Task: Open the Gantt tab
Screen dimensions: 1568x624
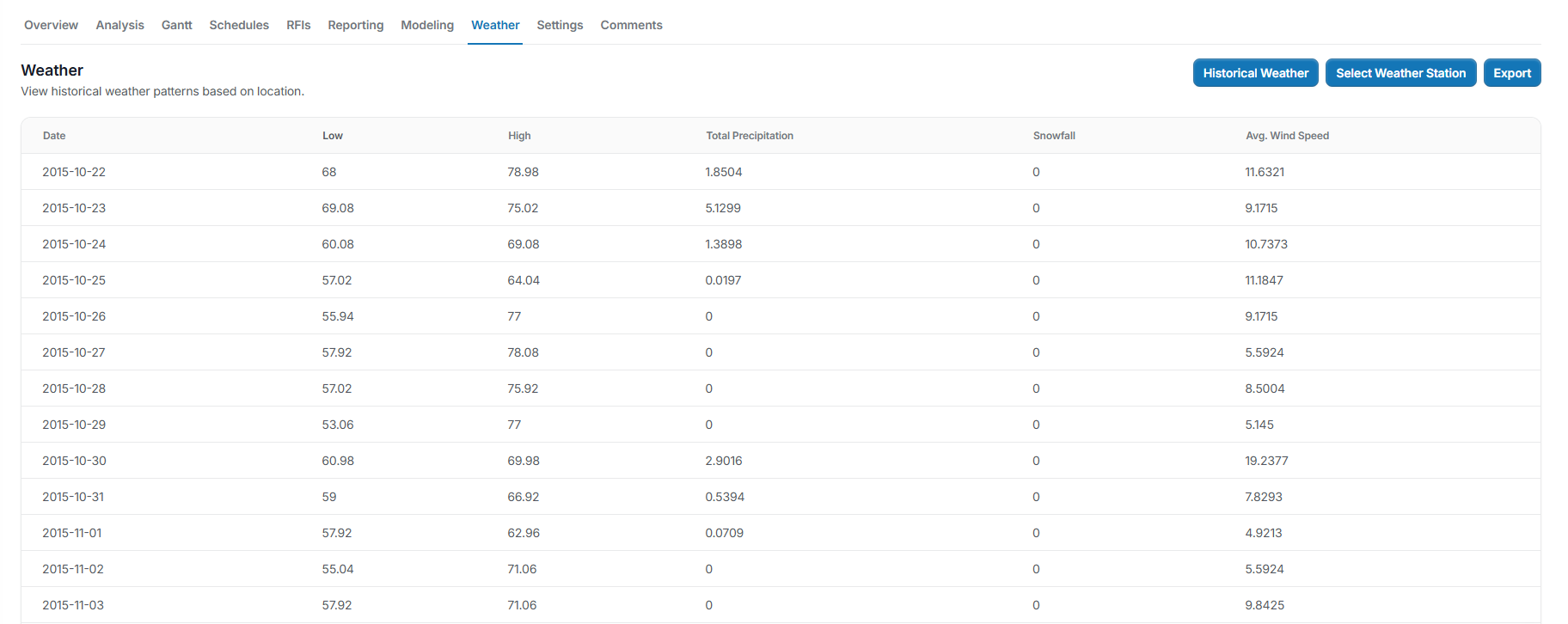Action: [176, 25]
